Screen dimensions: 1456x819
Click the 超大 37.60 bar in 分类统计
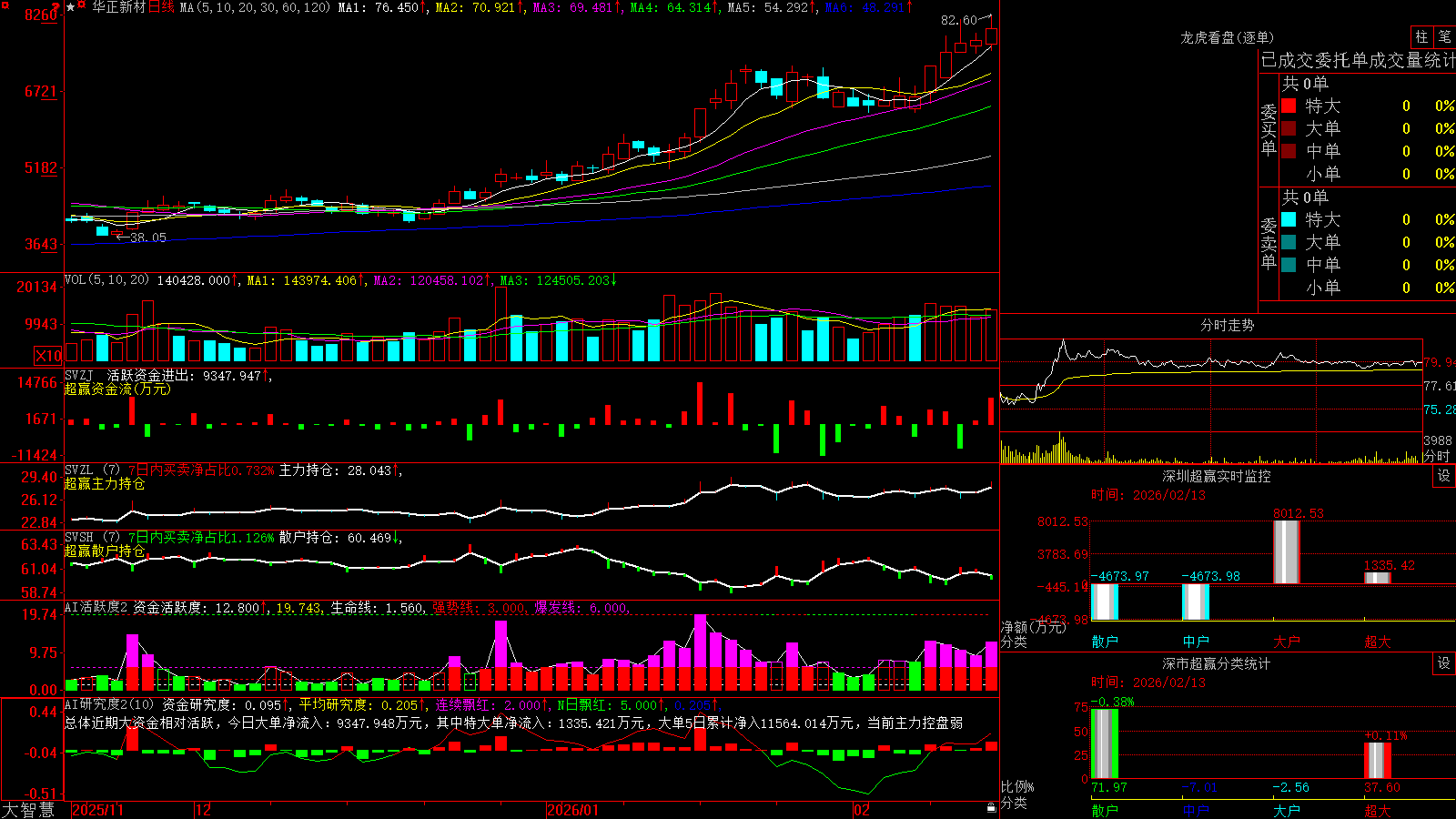[x=1378, y=761]
